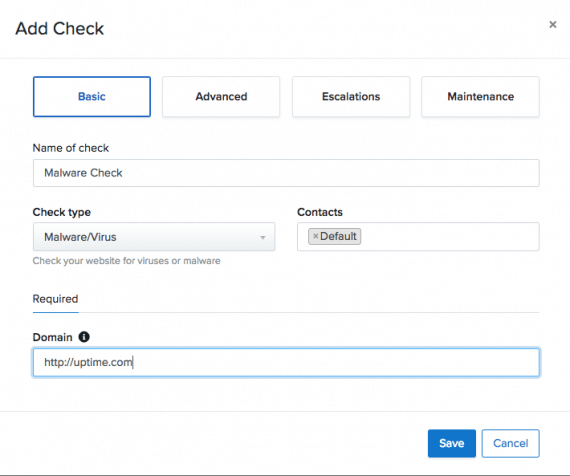The width and height of the screenshot is (570, 476).
Task: Click the "Contacts" label
Action: click(320, 212)
